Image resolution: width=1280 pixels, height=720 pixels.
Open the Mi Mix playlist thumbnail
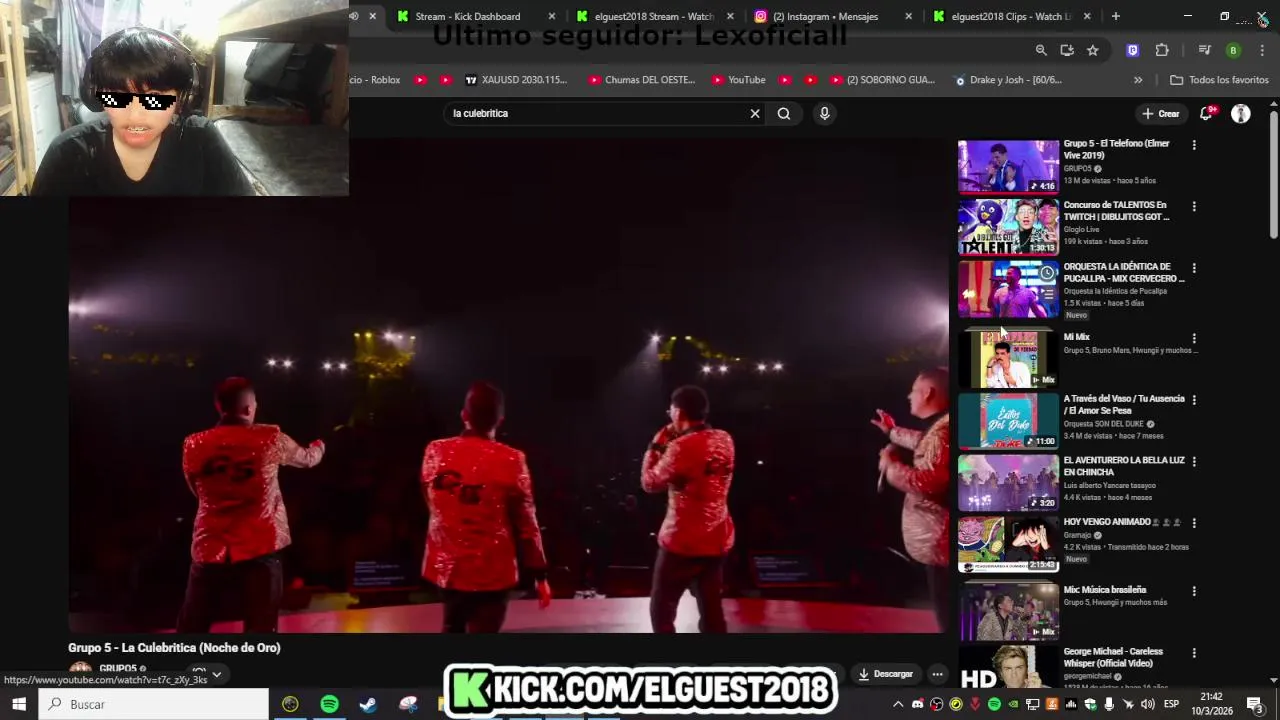point(1008,358)
